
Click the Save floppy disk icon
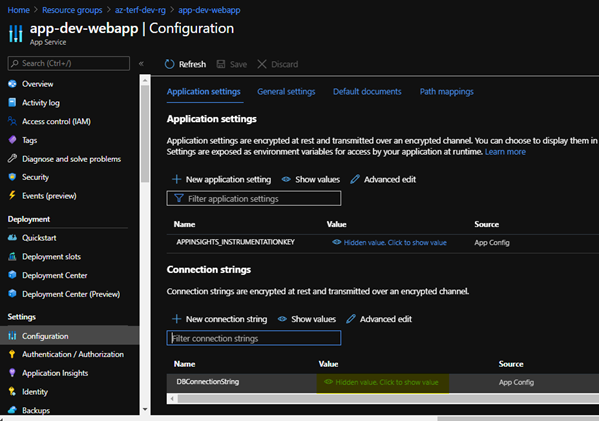pyautogui.click(x=221, y=64)
